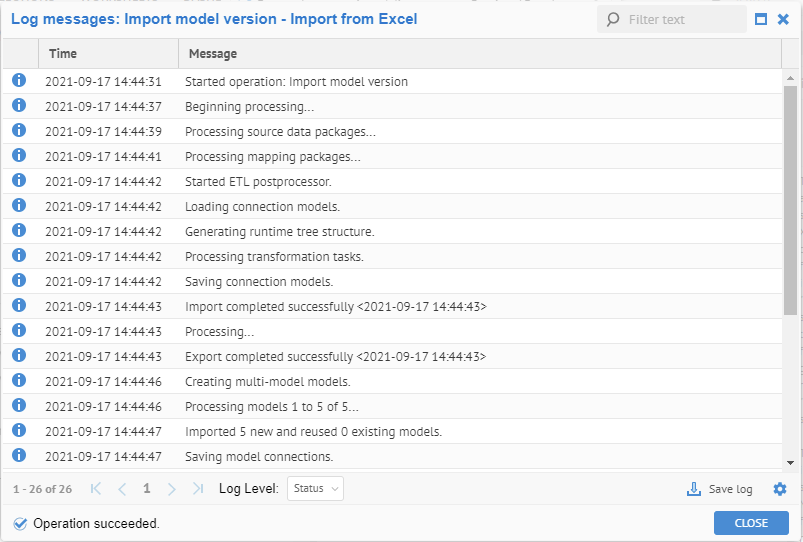Click the Save log download icon
803x542 pixels.
point(694,489)
